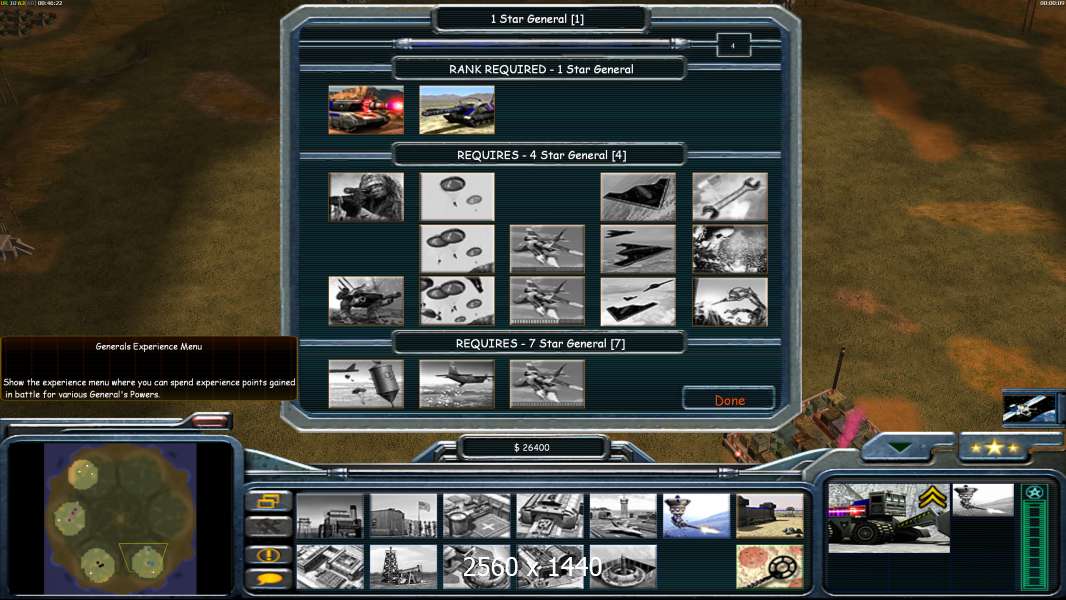This screenshot has width=1066, height=600.
Task: Click the greyed-out jet button in sidebar
Action: (269, 527)
